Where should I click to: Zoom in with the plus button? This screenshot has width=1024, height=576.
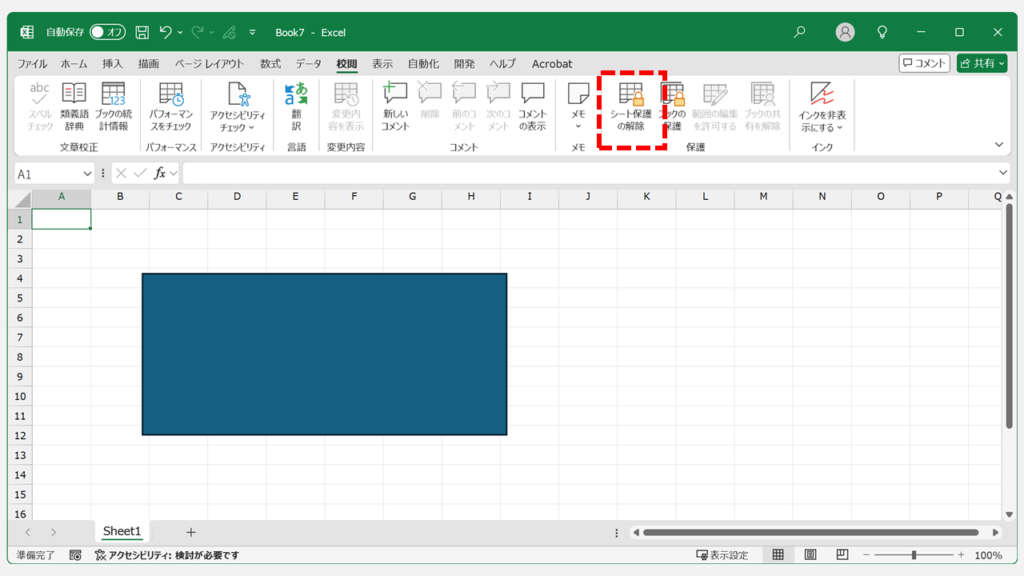[961, 554]
